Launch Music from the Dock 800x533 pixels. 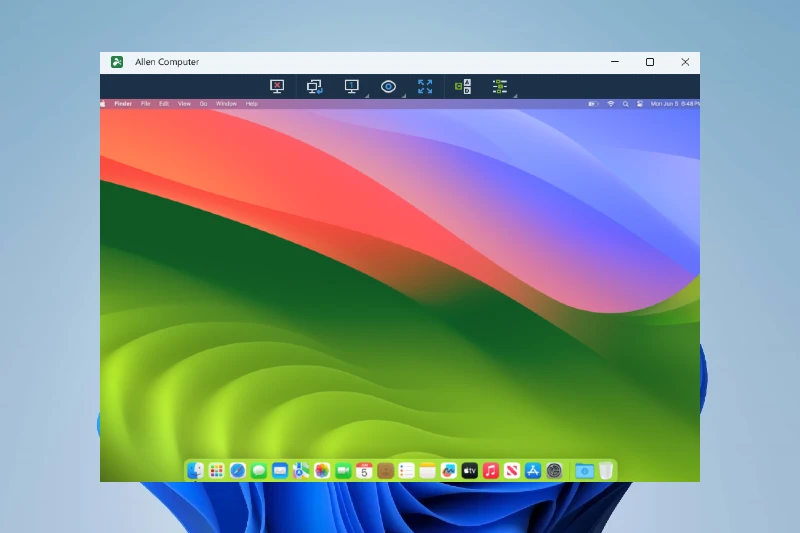pos(491,471)
